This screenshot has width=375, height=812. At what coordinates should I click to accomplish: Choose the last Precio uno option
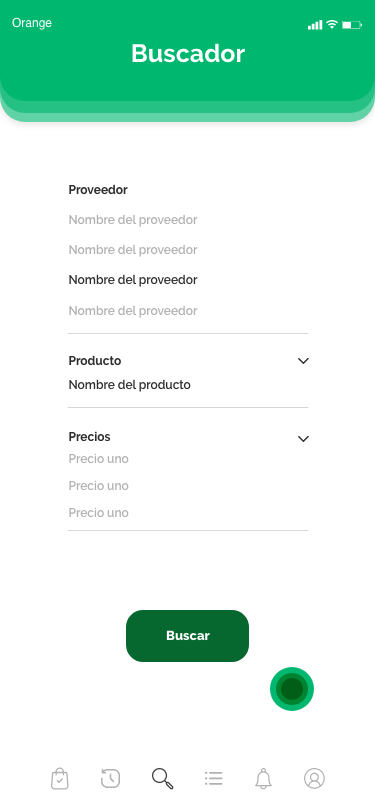pyautogui.click(x=98, y=513)
